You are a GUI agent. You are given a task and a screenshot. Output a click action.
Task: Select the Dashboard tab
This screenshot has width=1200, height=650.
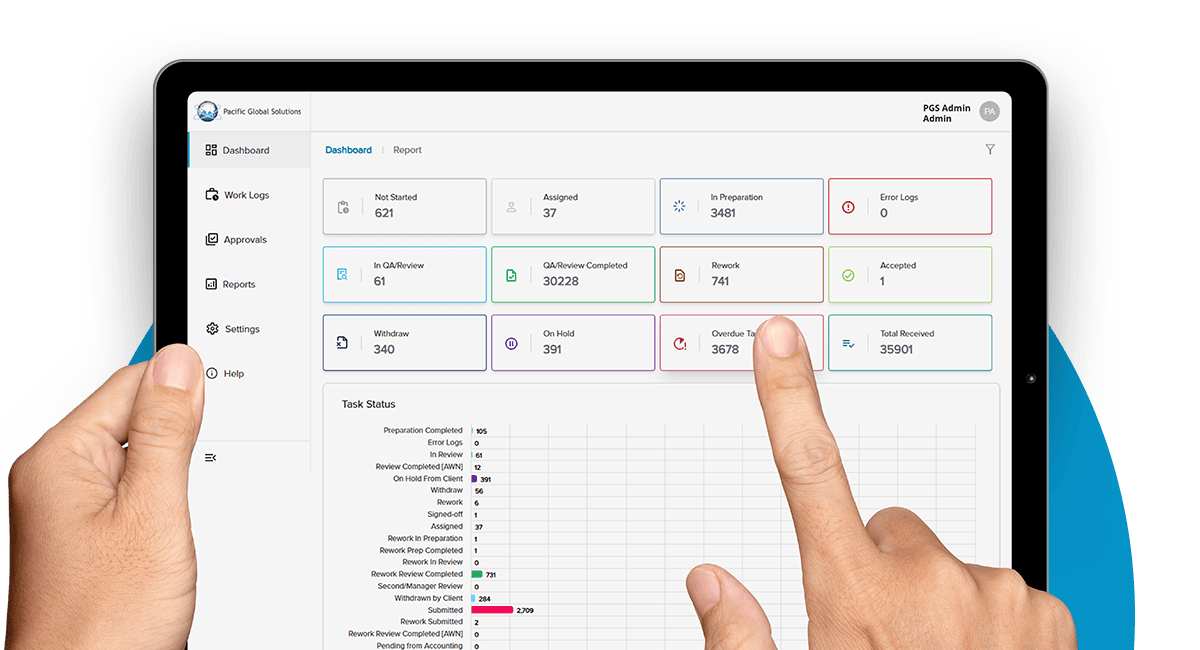[x=348, y=150]
